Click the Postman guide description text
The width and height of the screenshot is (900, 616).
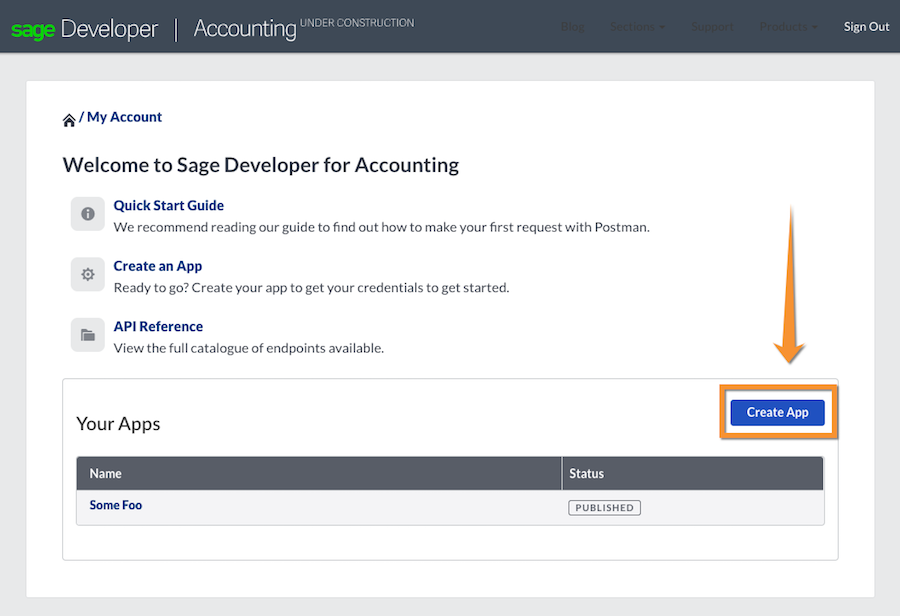(x=382, y=227)
